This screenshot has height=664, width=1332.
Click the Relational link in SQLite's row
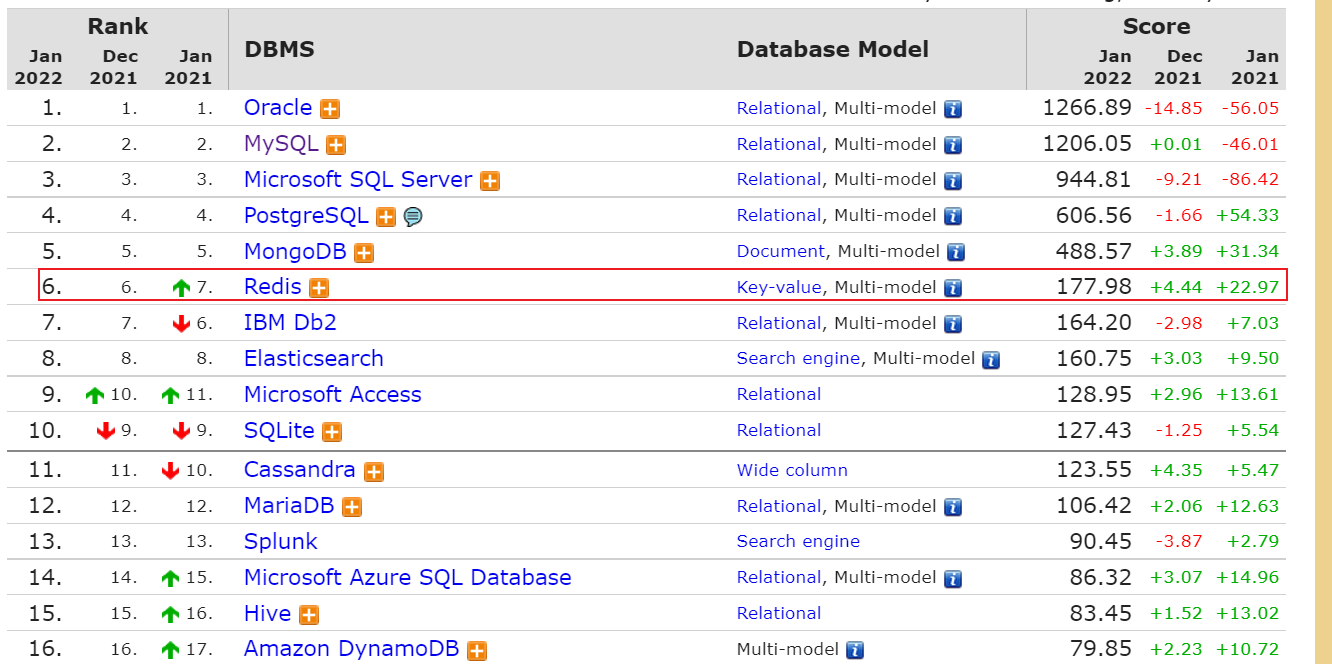[779, 430]
